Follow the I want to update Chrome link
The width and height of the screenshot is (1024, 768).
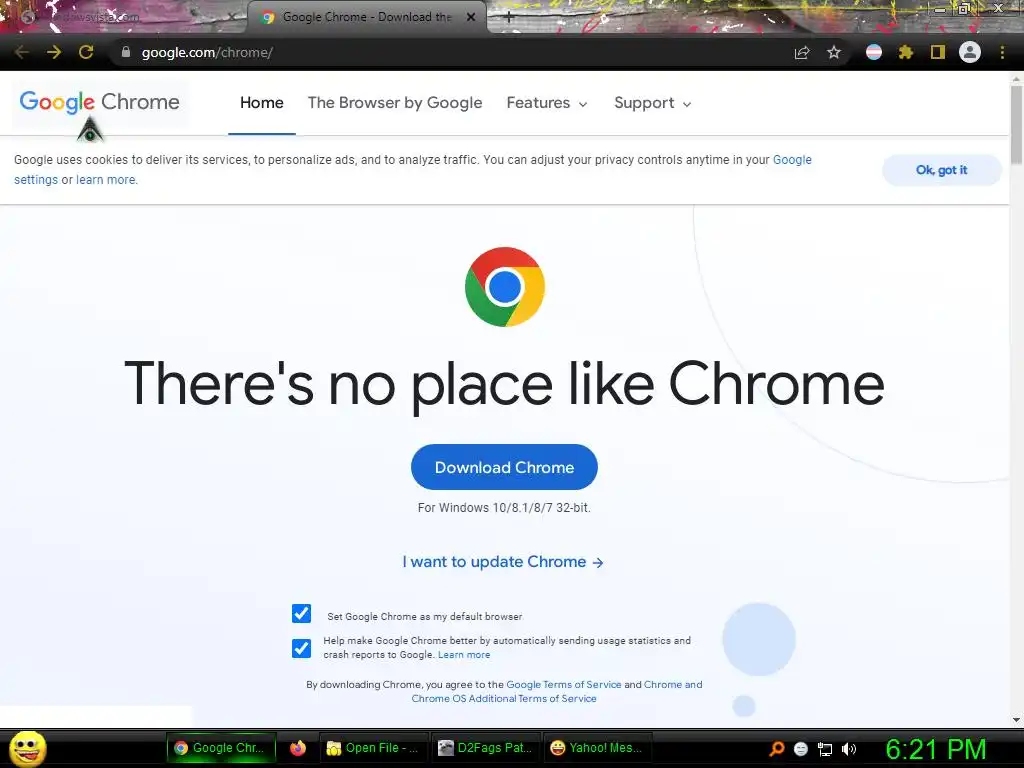coord(503,562)
